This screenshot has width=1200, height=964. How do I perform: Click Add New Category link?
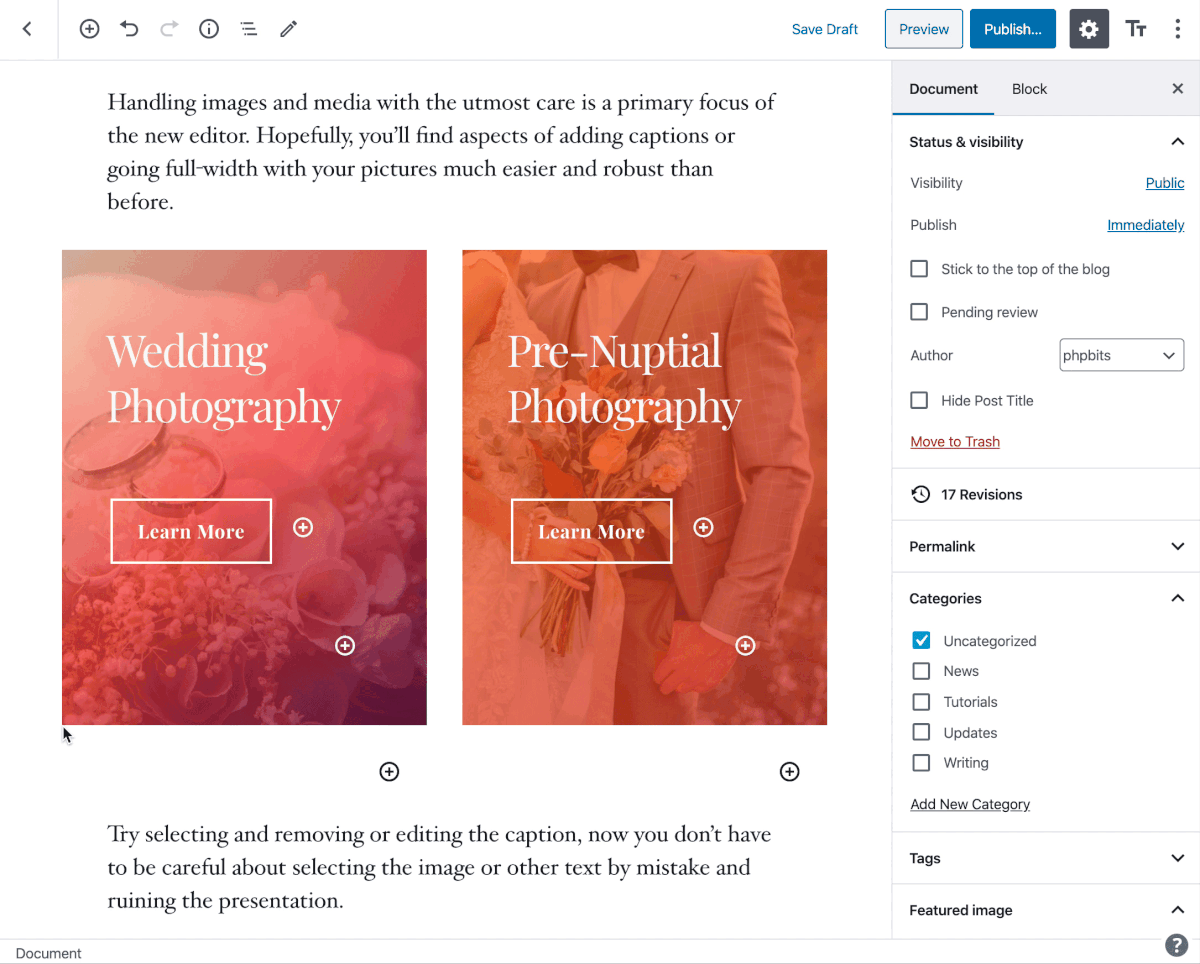970,804
